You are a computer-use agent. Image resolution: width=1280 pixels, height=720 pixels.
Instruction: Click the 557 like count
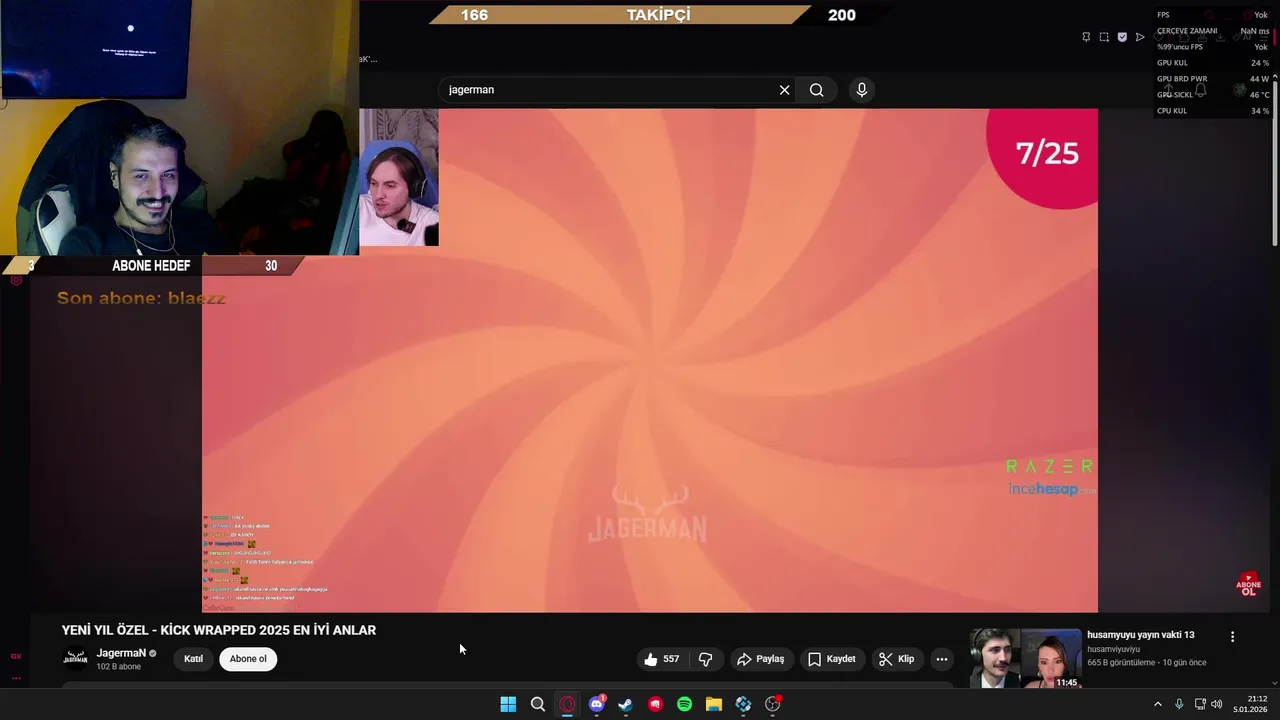click(671, 659)
